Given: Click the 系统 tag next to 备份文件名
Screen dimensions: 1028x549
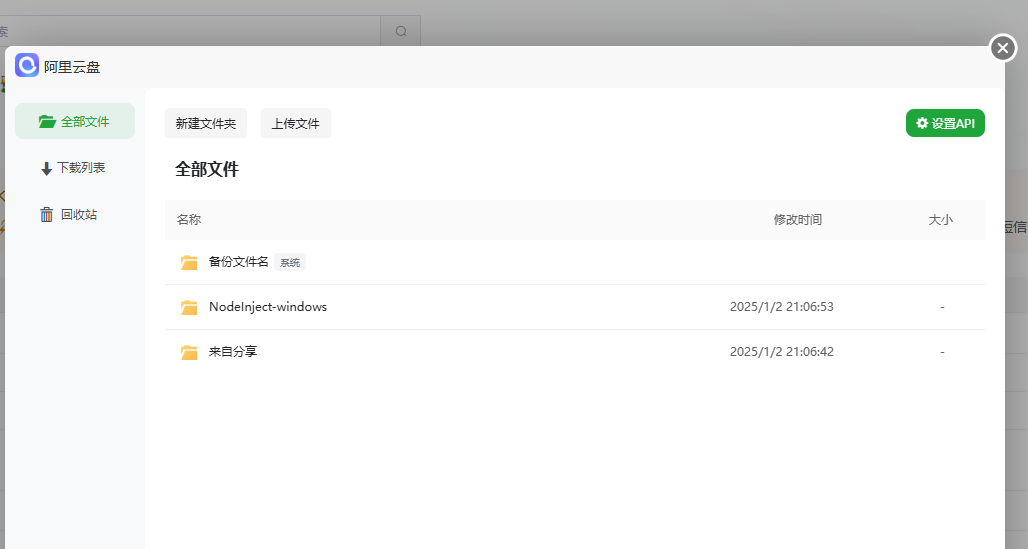Looking at the screenshot, I should pyautogui.click(x=290, y=262).
